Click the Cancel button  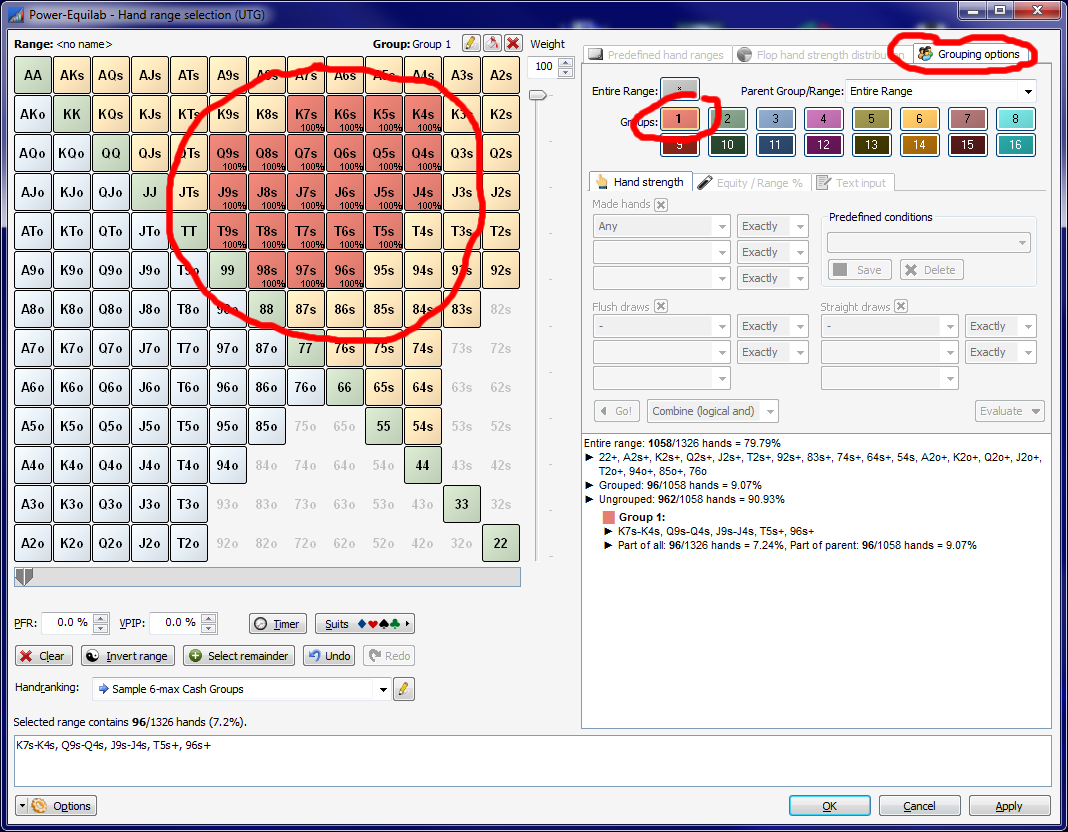919,805
